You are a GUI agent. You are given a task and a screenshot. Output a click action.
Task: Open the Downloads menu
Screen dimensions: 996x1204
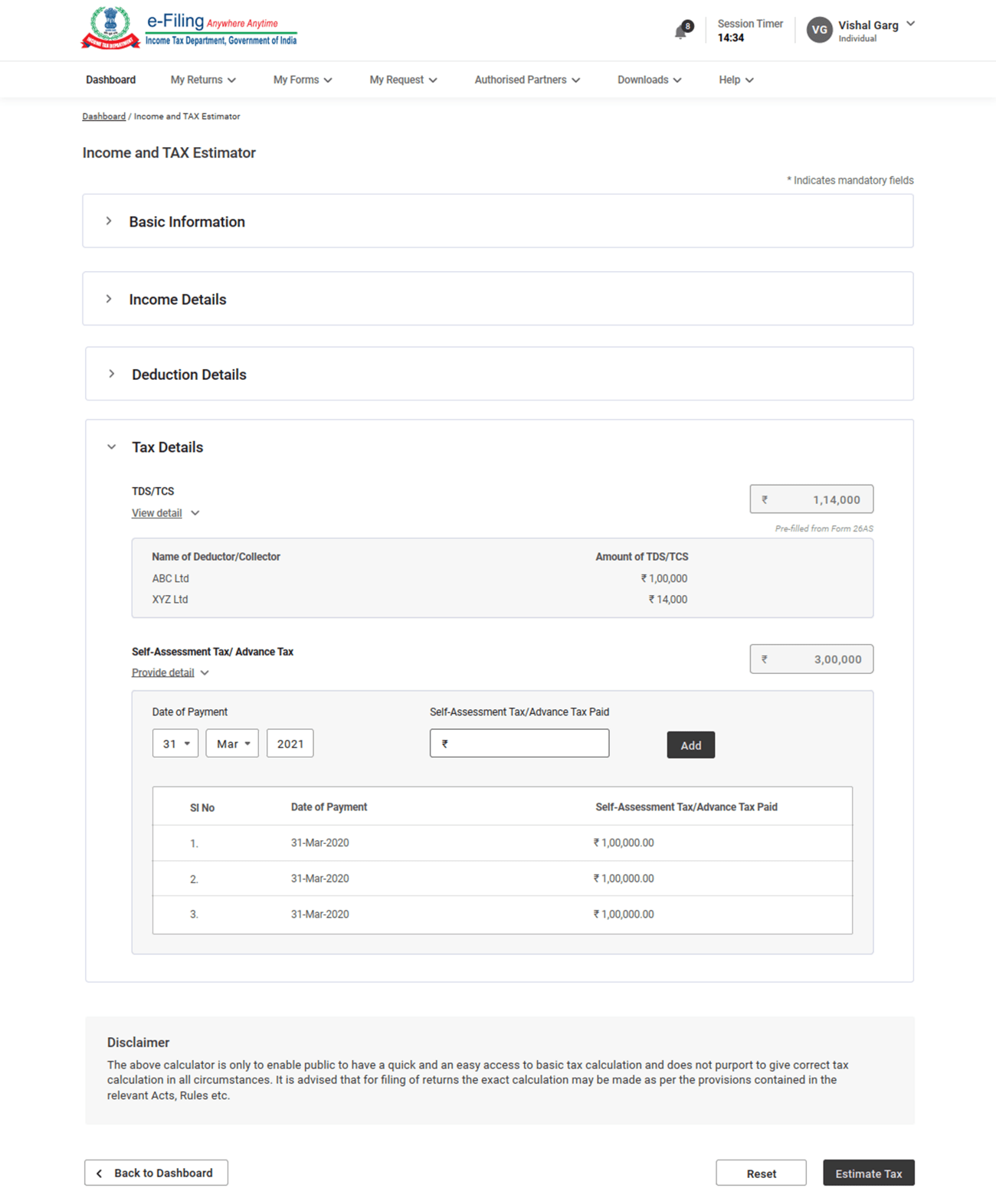click(649, 80)
